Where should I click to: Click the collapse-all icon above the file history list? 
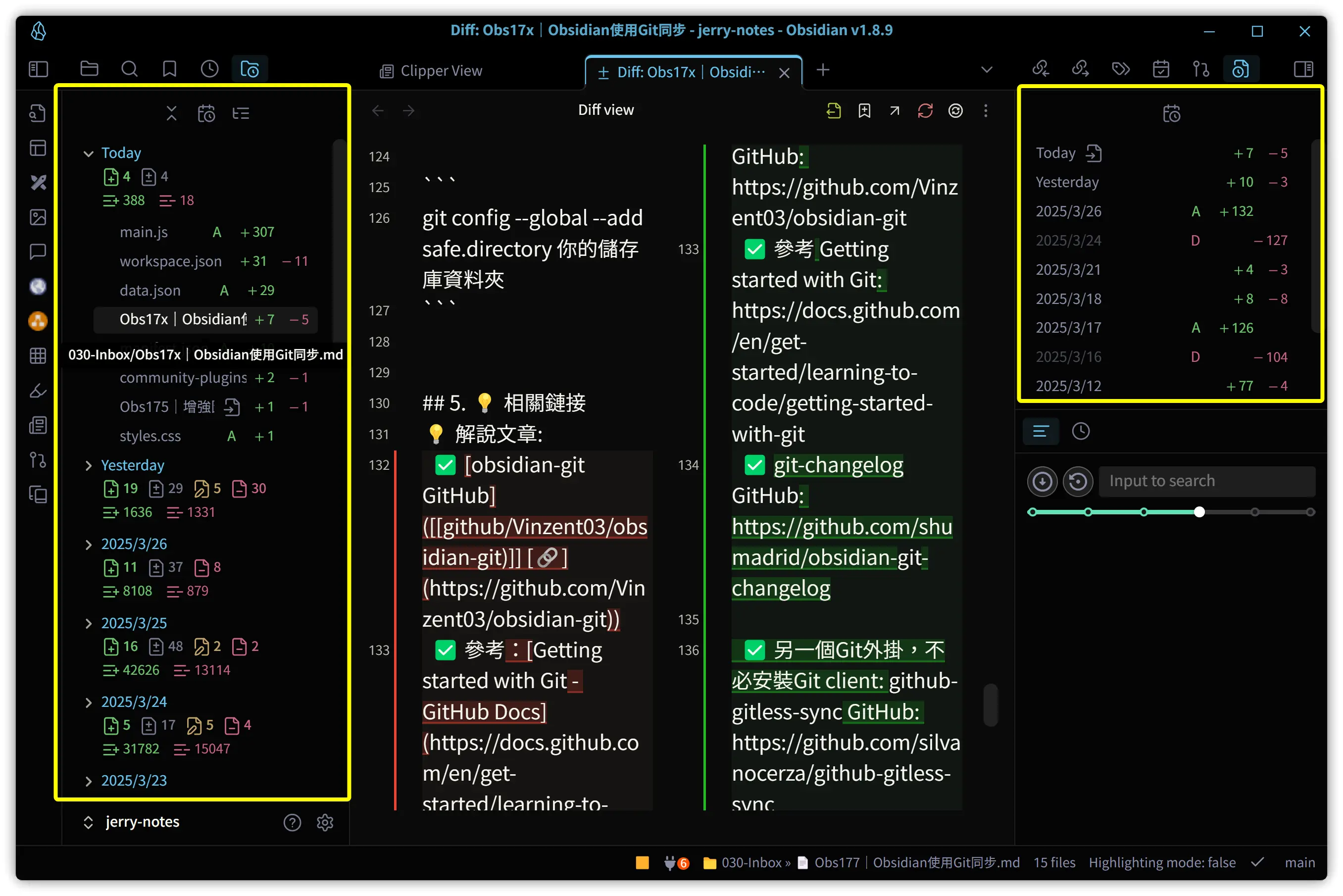[172, 112]
